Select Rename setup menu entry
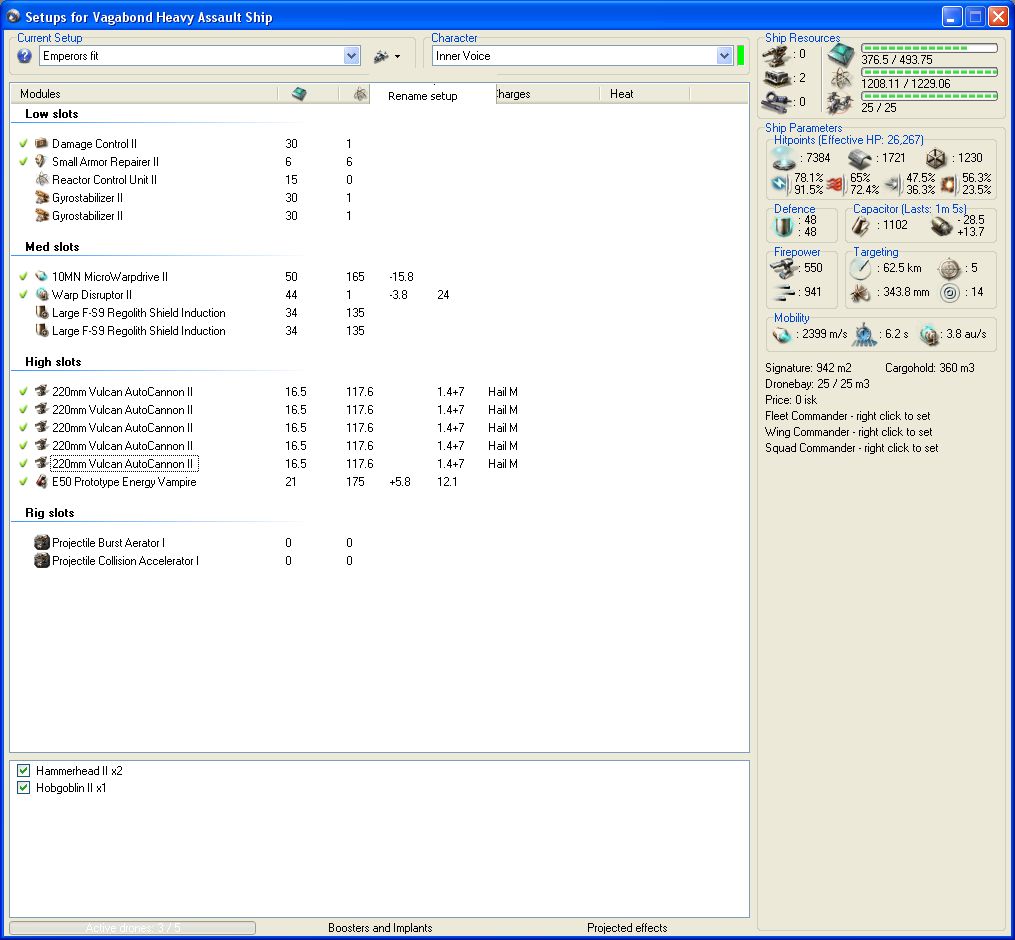 point(423,96)
